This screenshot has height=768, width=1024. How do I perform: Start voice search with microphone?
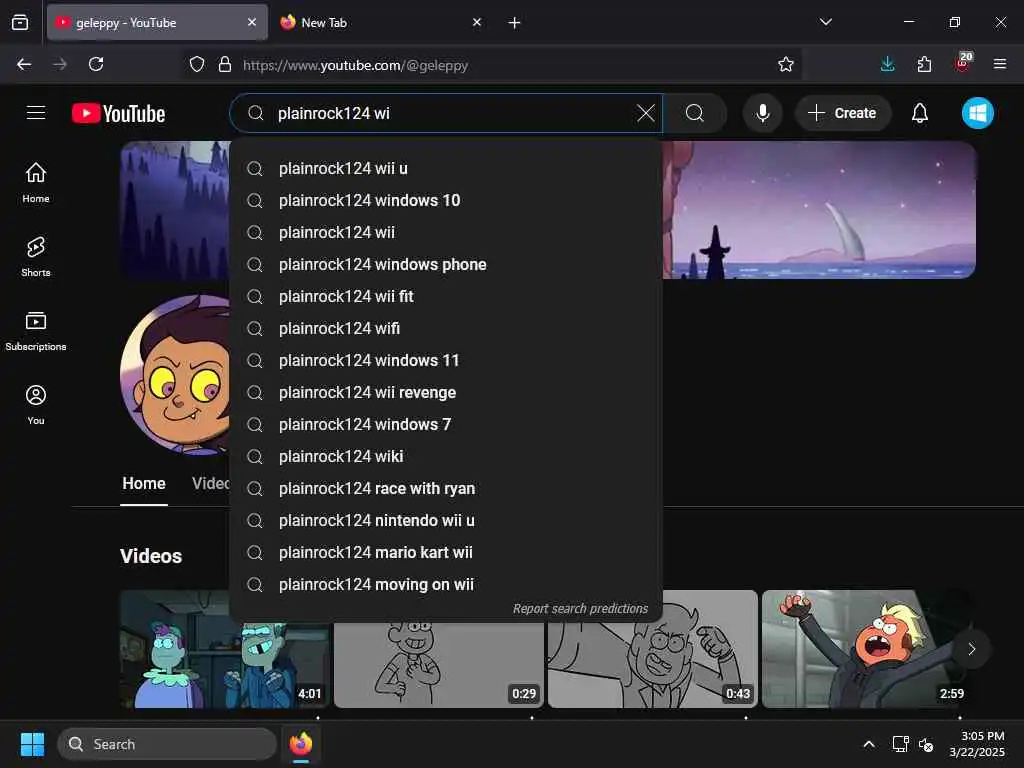coord(762,113)
